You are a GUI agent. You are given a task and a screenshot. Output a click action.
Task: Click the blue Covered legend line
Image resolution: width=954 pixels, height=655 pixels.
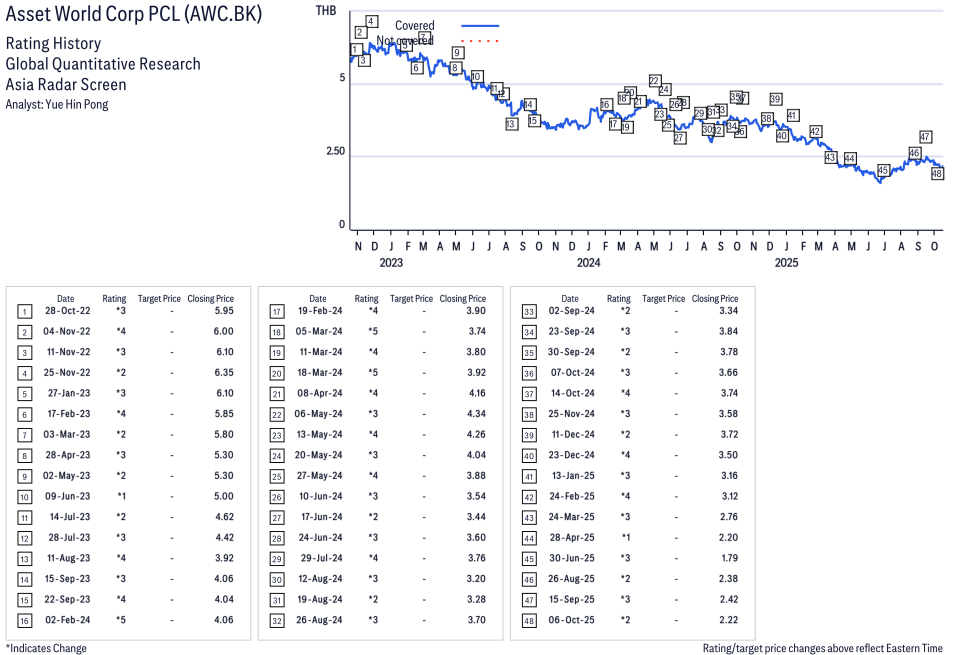(x=480, y=25)
